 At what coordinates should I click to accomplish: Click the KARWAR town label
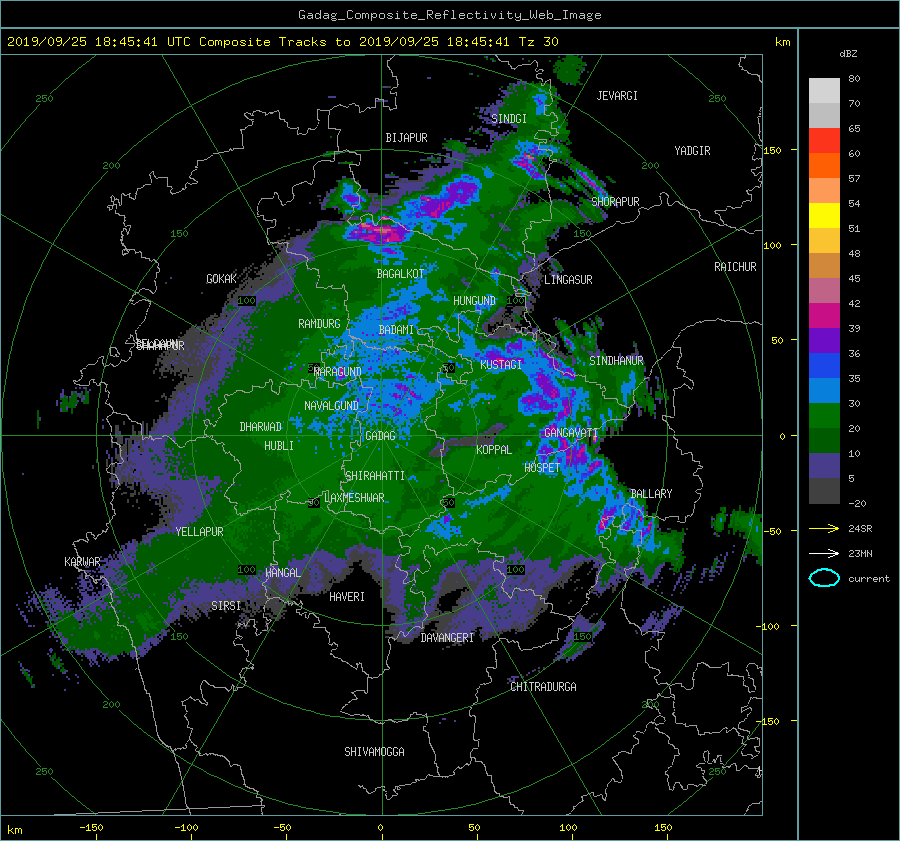pos(82,562)
